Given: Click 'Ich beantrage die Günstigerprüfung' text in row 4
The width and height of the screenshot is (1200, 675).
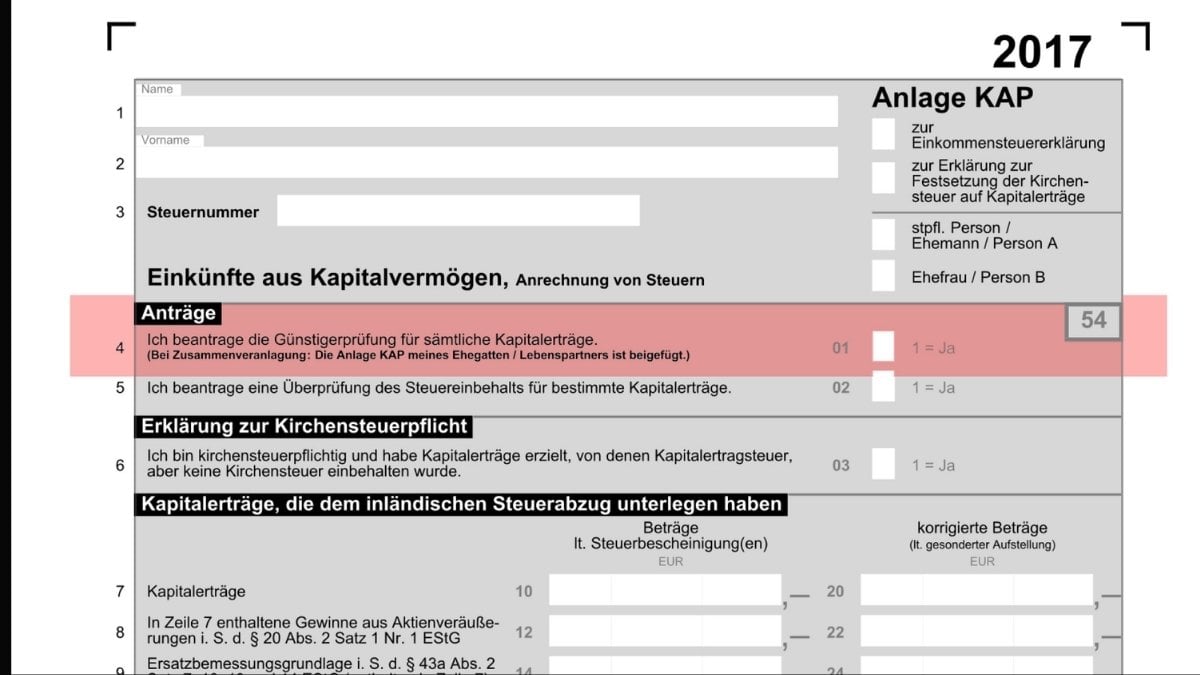Looking at the screenshot, I should point(372,340).
